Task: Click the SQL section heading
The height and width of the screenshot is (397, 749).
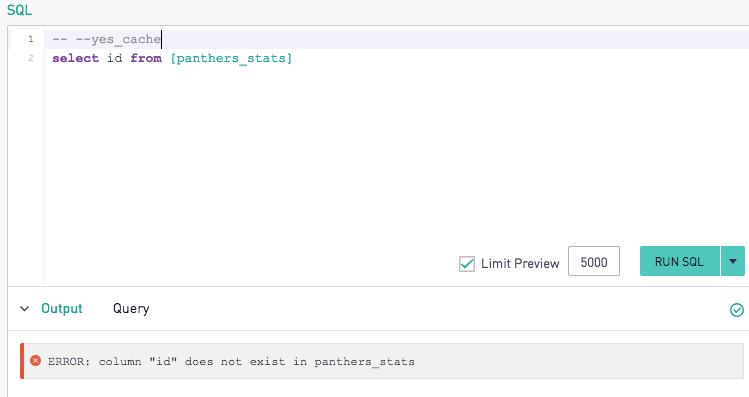Action: click(x=20, y=10)
